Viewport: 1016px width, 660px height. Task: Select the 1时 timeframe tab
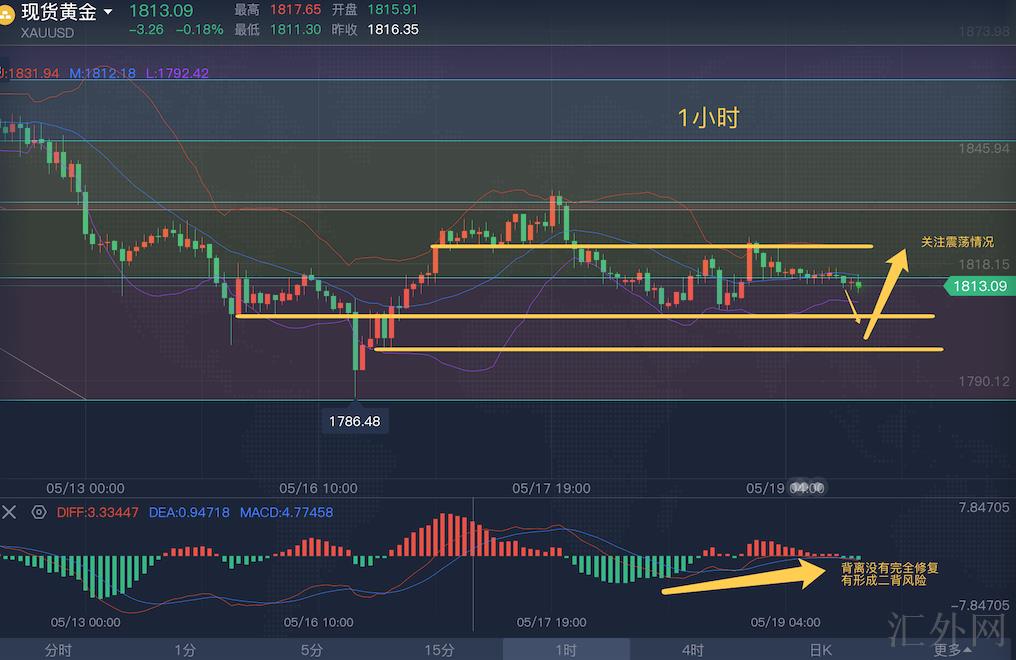point(566,650)
